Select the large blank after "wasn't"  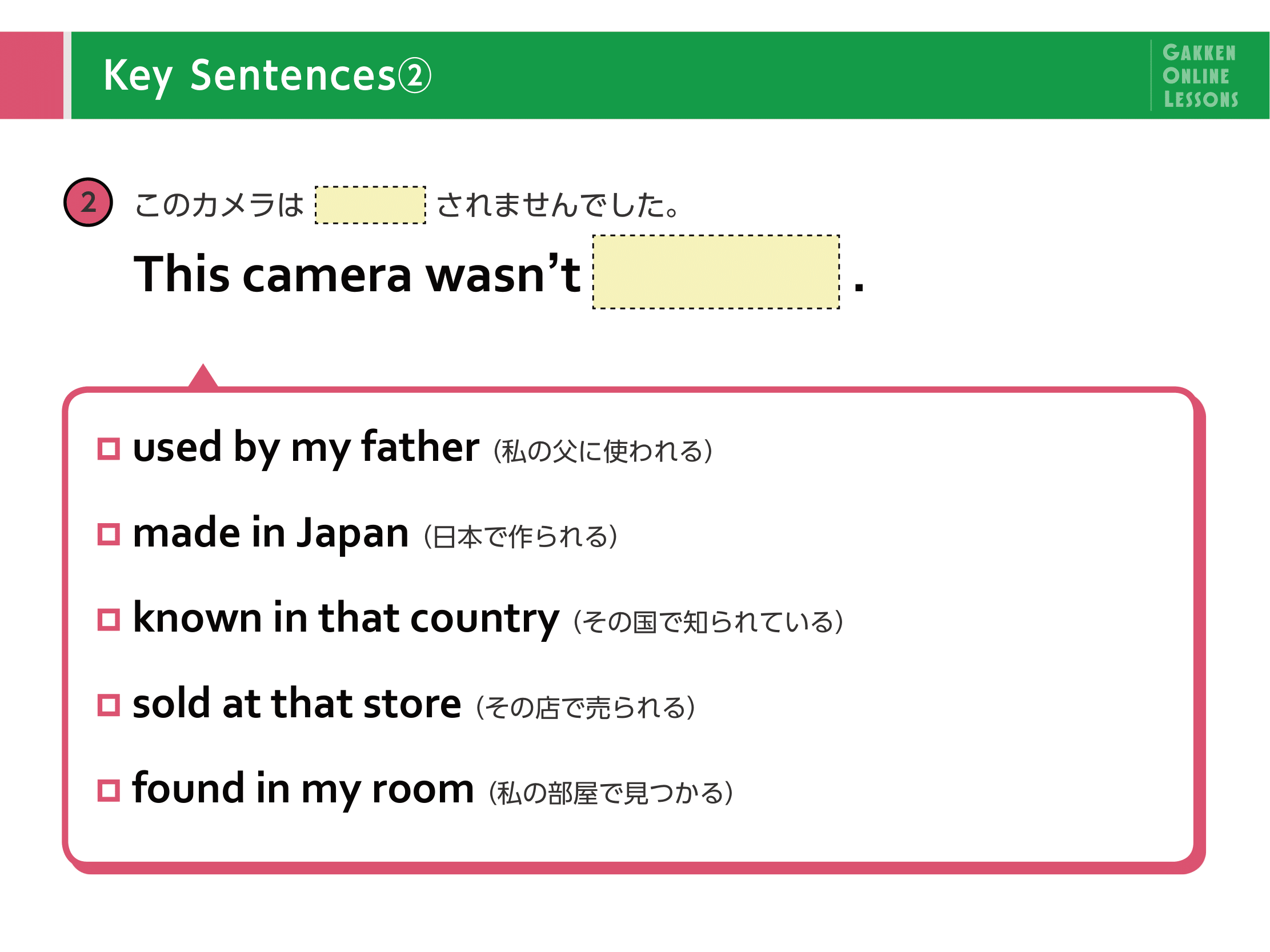(716, 272)
